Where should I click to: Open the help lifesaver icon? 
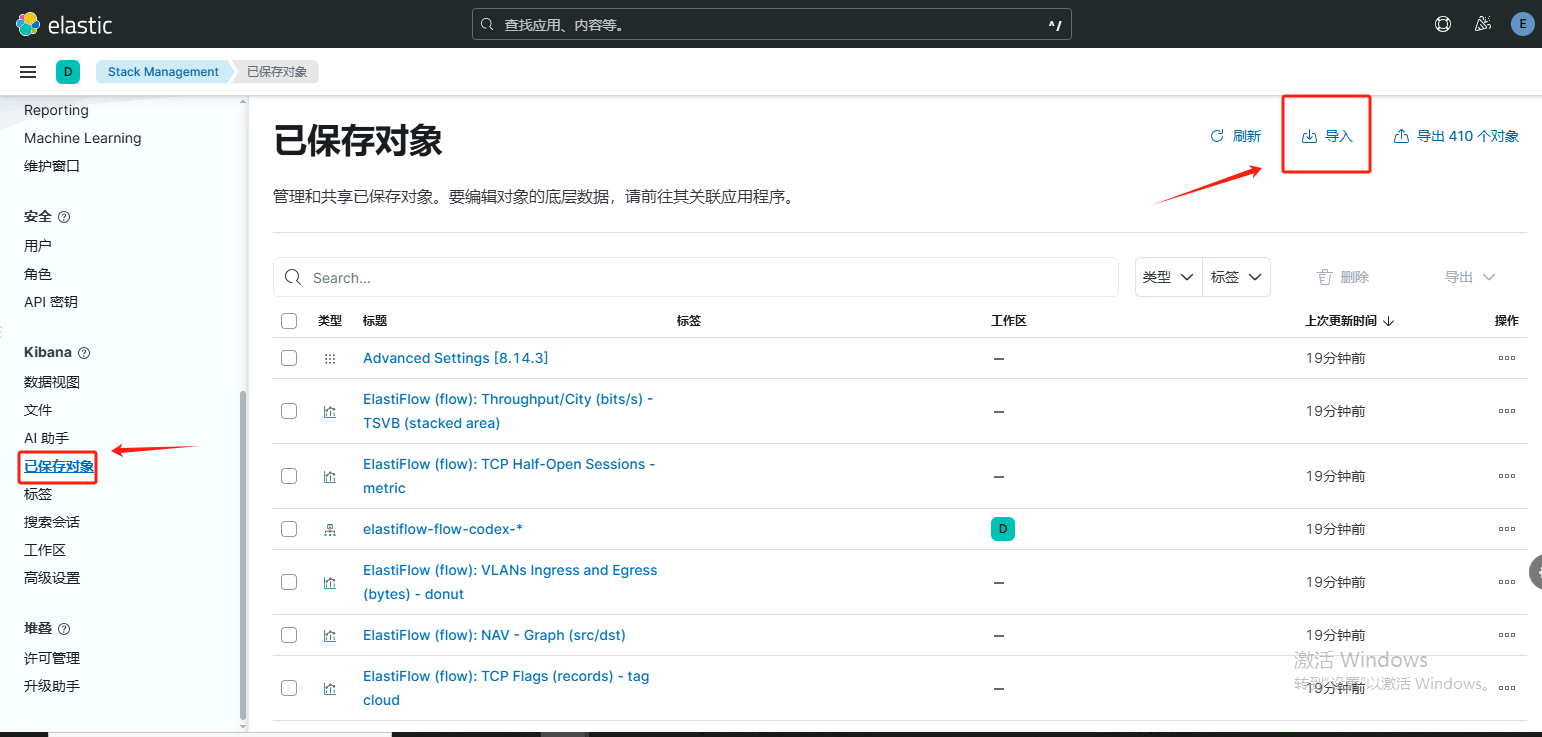[x=1443, y=24]
